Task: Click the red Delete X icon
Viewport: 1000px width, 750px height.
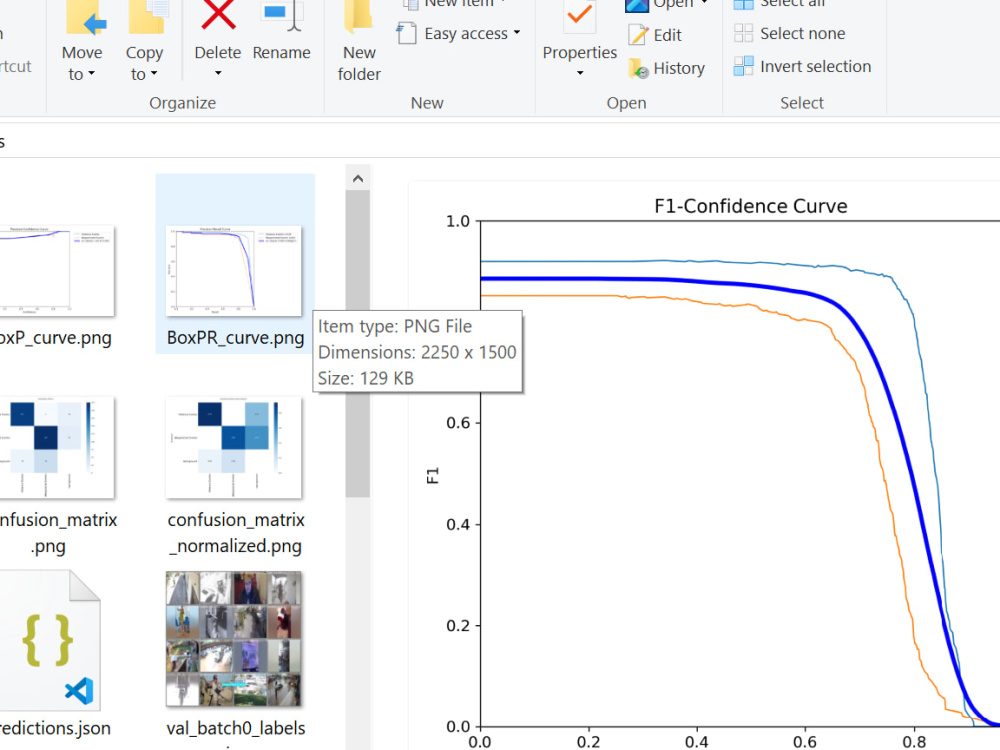Action: click(x=218, y=15)
